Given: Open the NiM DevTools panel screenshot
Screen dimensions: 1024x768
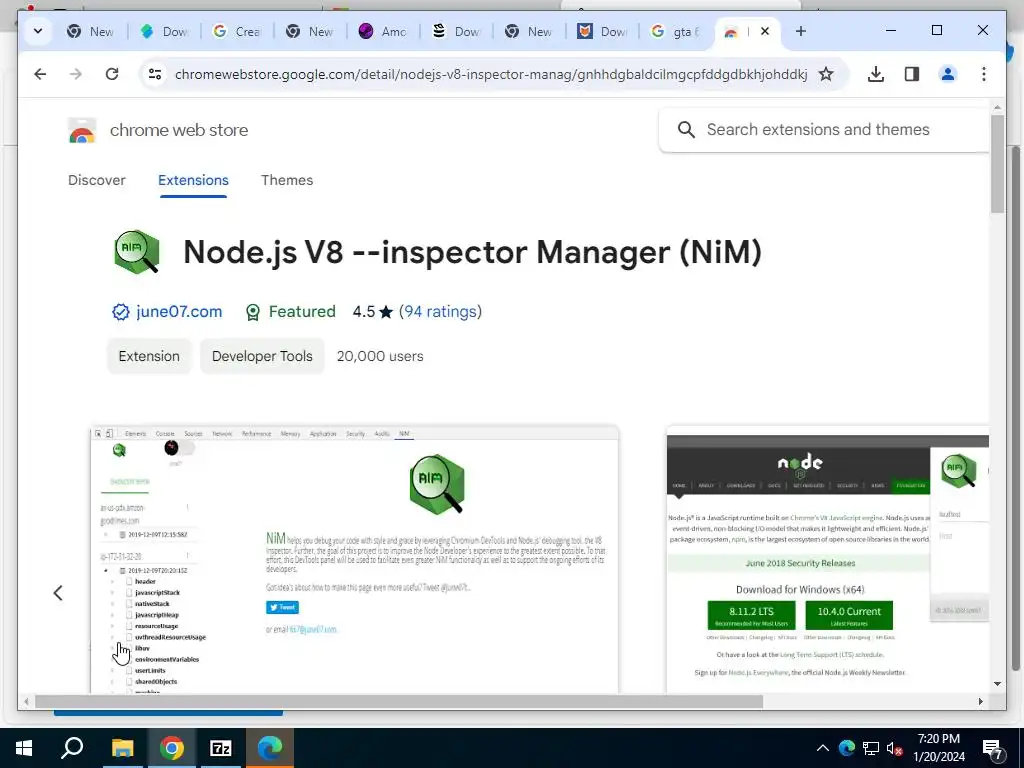Looking at the screenshot, I should pyautogui.click(x=355, y=560).
